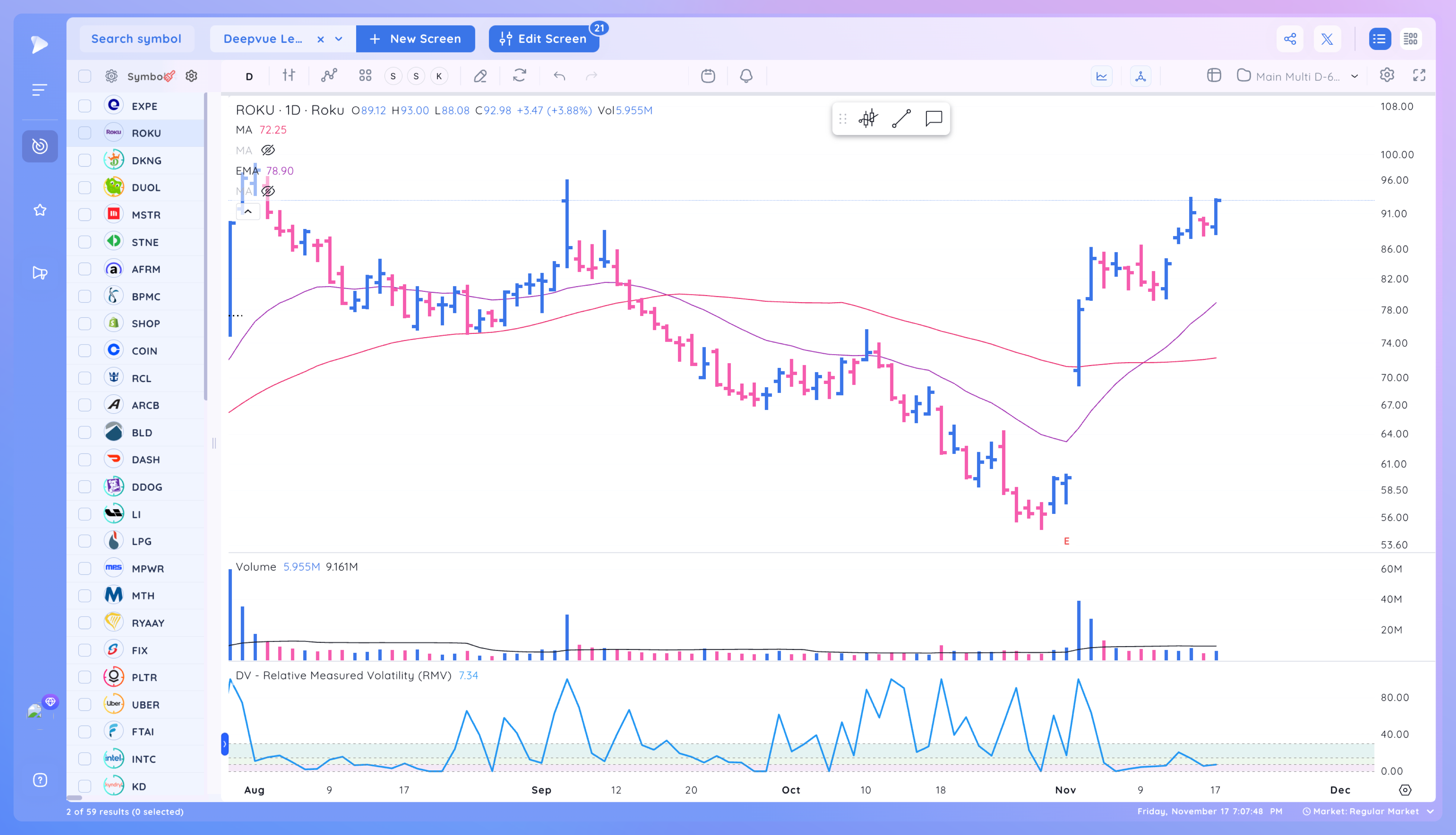Open the calendar date icon
Image resolution: width=1456 pixels, height=835 pixels.
(708, 76)
